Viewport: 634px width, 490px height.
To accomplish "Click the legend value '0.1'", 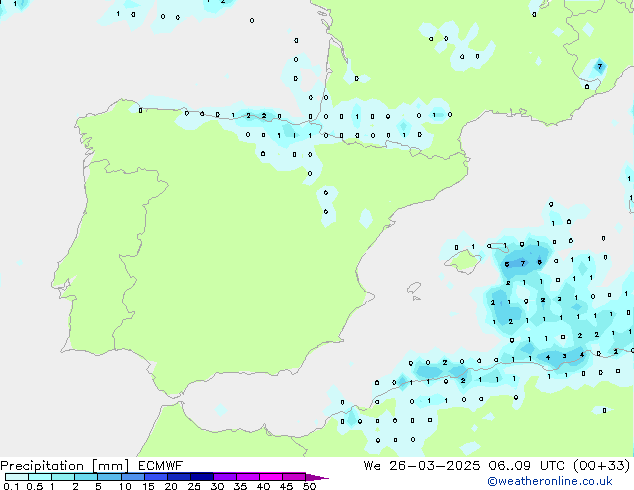I will pyautogui.click(x=11, y=486).
